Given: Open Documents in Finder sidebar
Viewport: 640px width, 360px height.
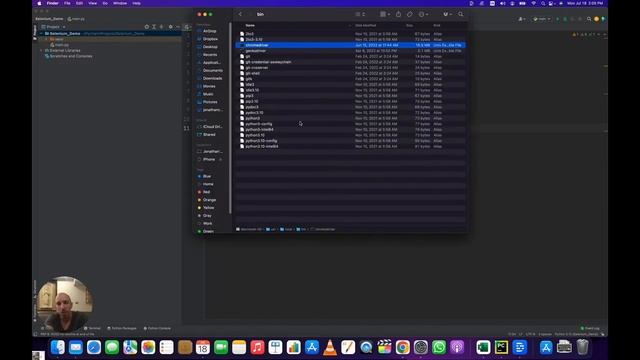Looking at the screenshot, I should coord(213,70).
